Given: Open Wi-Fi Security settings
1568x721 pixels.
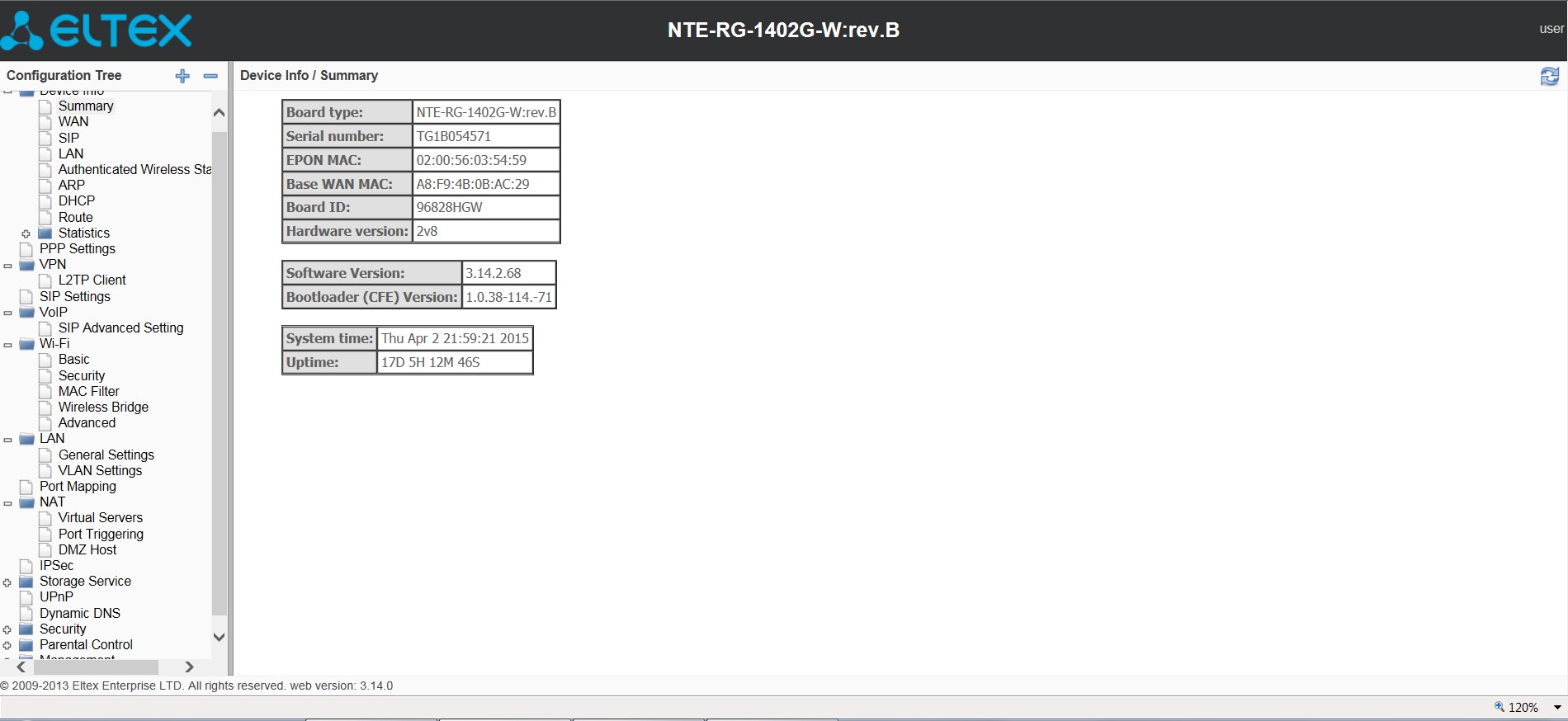Looking at the screenshot, I should click(82, 375).
